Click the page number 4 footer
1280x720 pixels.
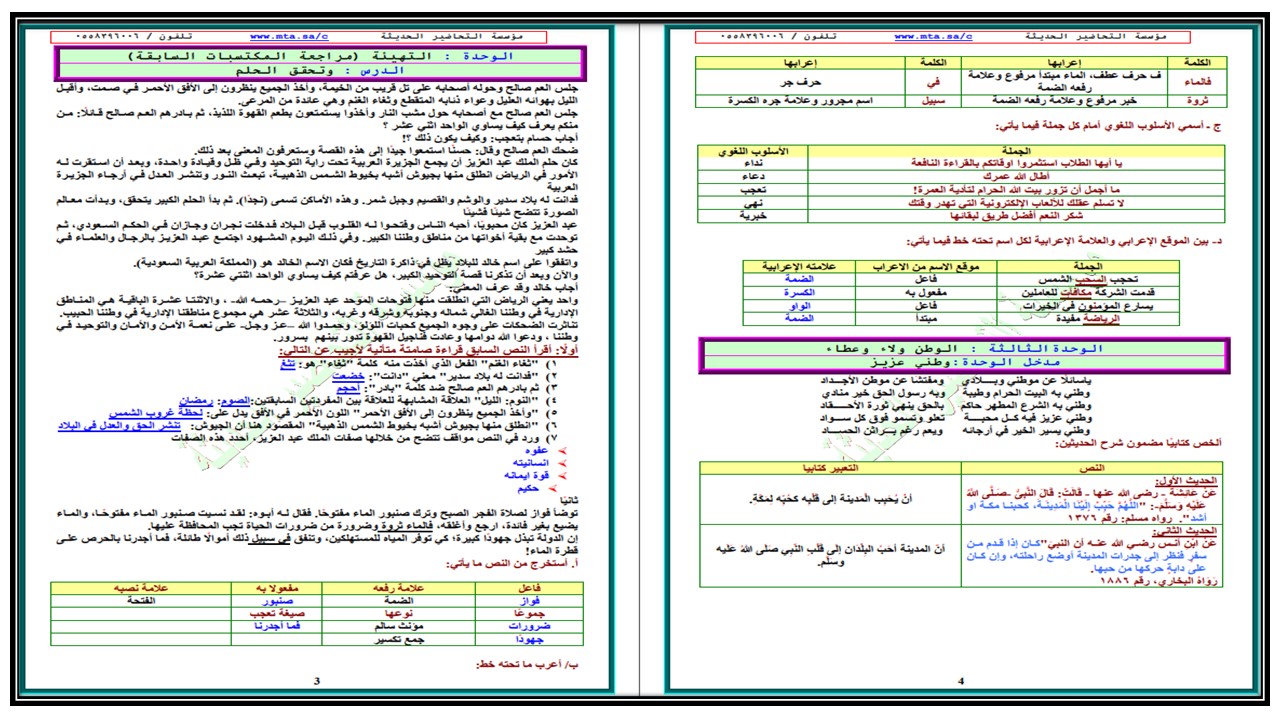coord(960,681)
